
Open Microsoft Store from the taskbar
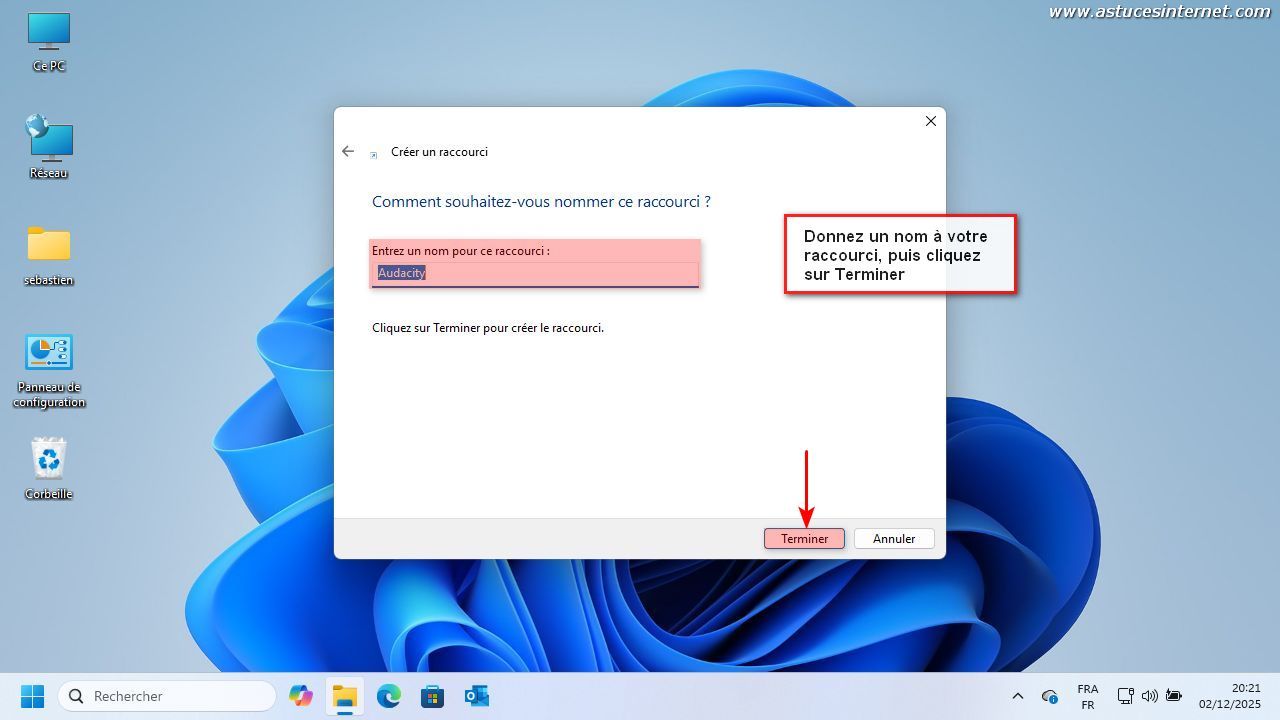[x=432, y=696]
